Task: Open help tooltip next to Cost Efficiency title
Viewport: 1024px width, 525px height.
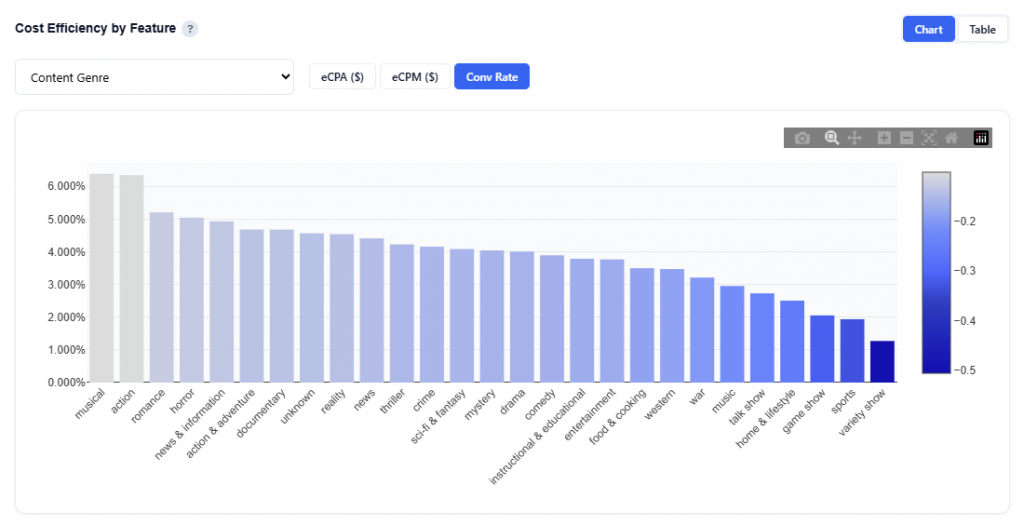Action: [190, 29]
